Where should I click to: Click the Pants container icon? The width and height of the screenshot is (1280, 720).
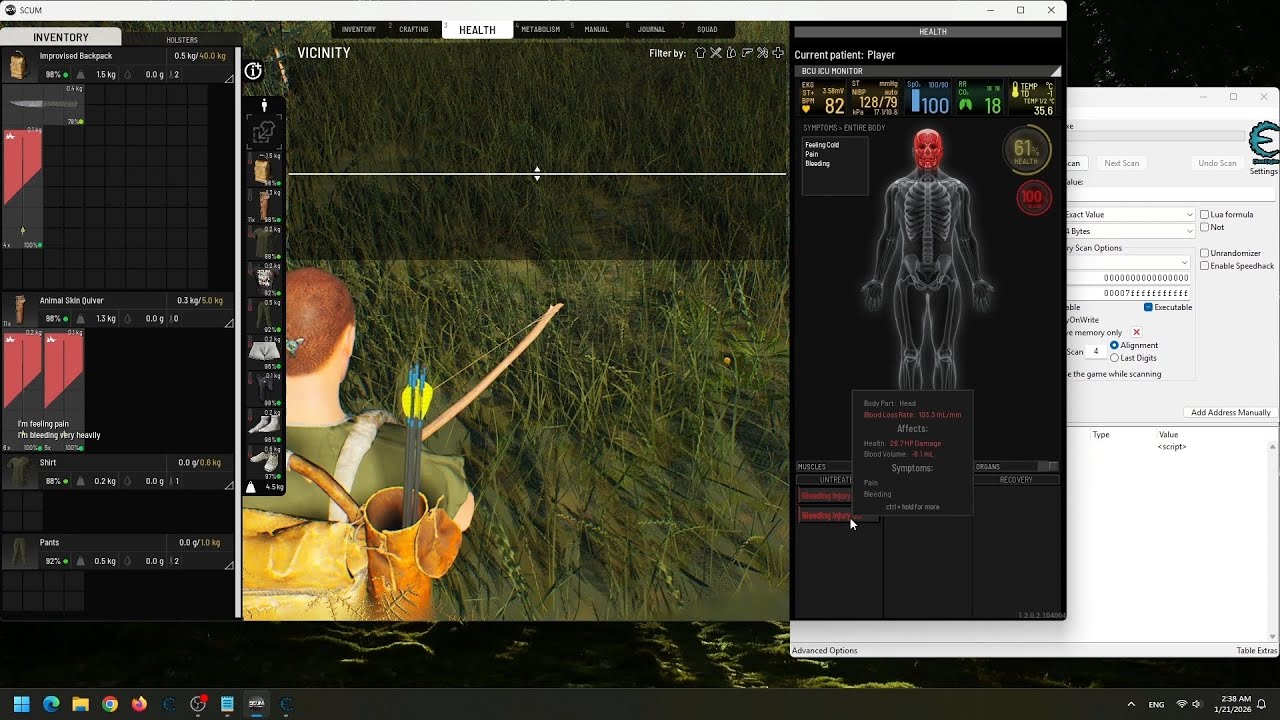click(x=18, y=551)
